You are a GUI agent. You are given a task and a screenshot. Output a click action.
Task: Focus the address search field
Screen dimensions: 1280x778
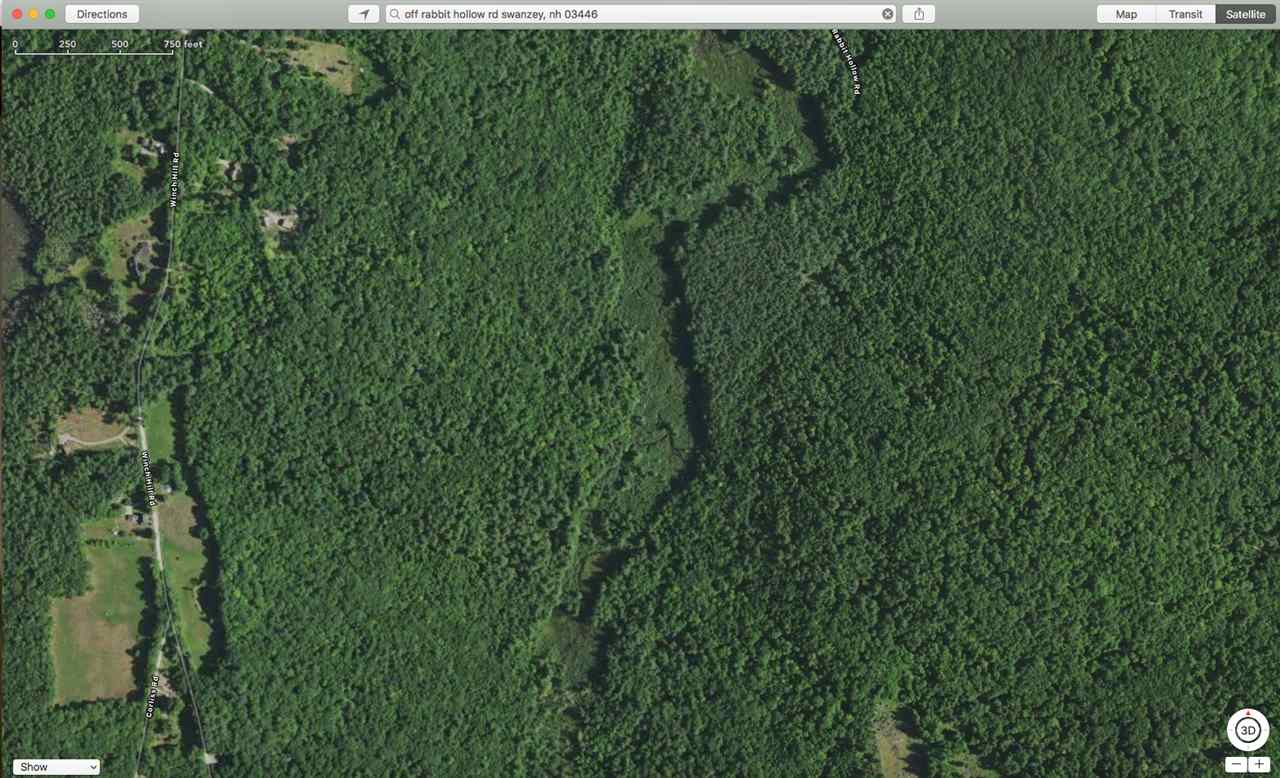(x=640, y=14)
